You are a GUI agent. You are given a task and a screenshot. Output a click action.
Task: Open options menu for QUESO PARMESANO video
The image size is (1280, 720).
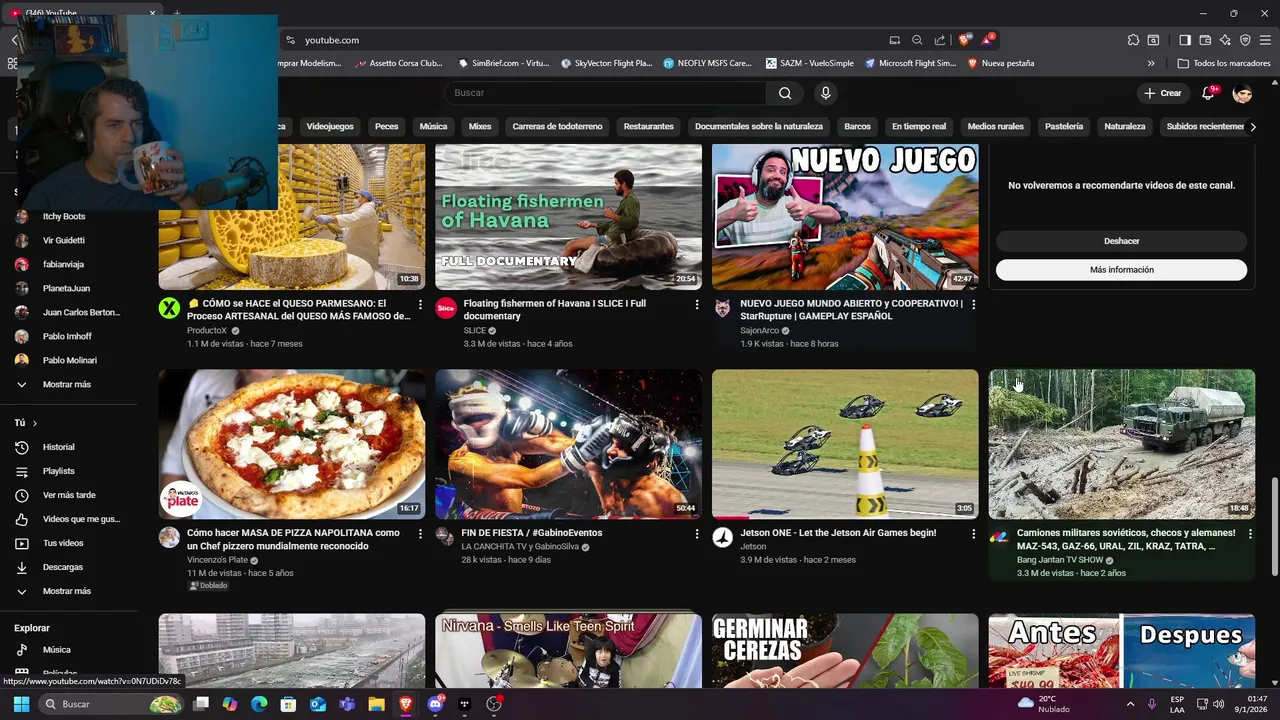pos(420,304)
